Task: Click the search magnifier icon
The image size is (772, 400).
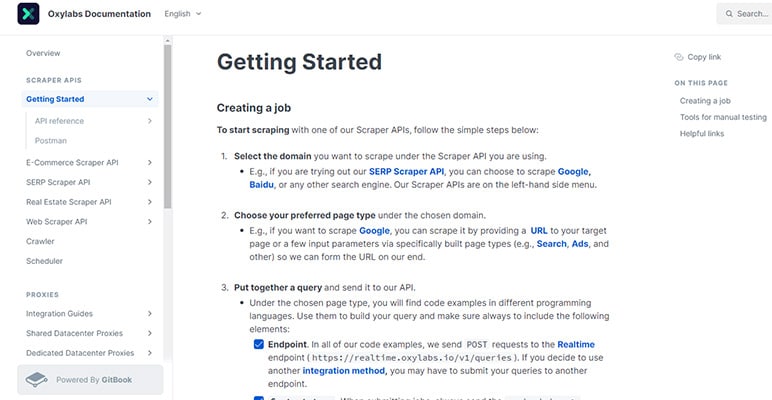Action: 728,14
